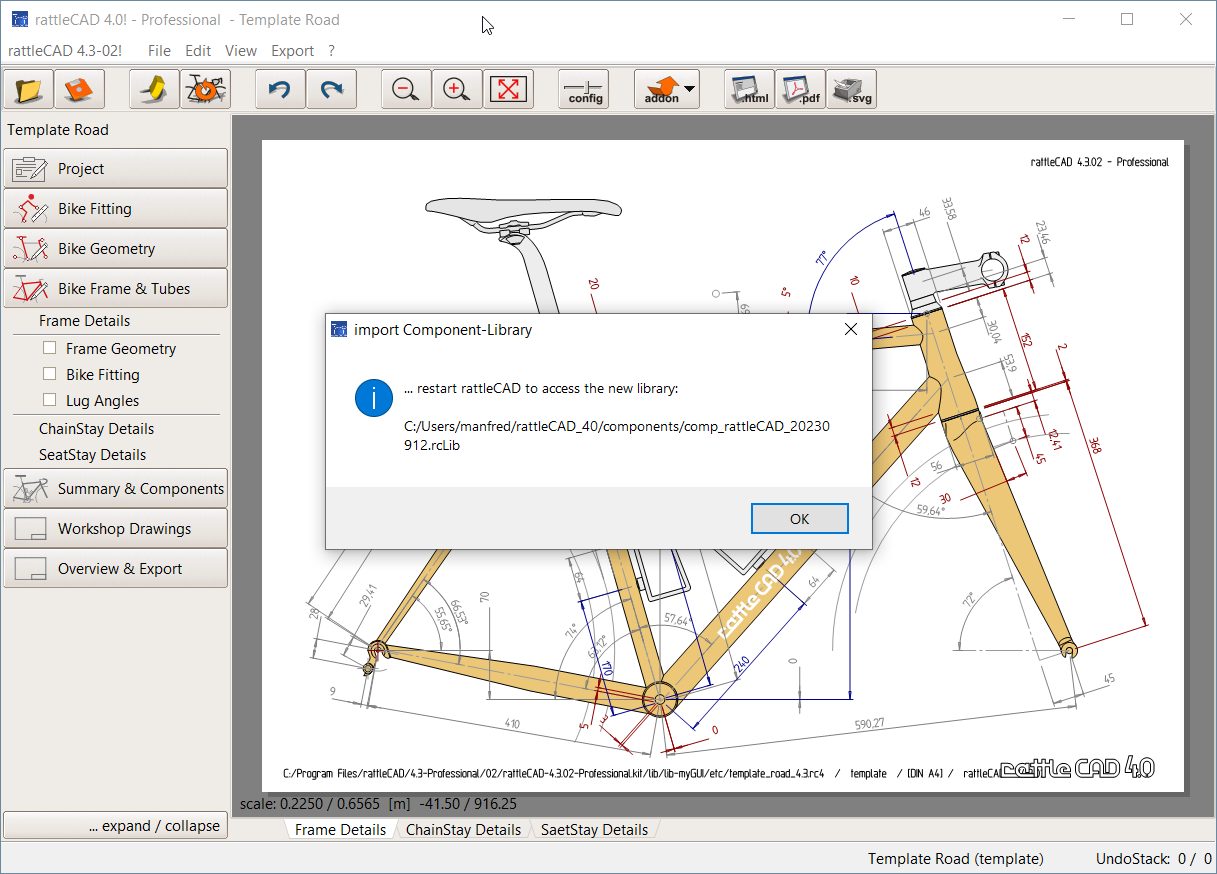Zoom in with the plus magnifier
The width and height of the screenshot is (1217, 874).
pyautogui.click(x=457, y=89)
